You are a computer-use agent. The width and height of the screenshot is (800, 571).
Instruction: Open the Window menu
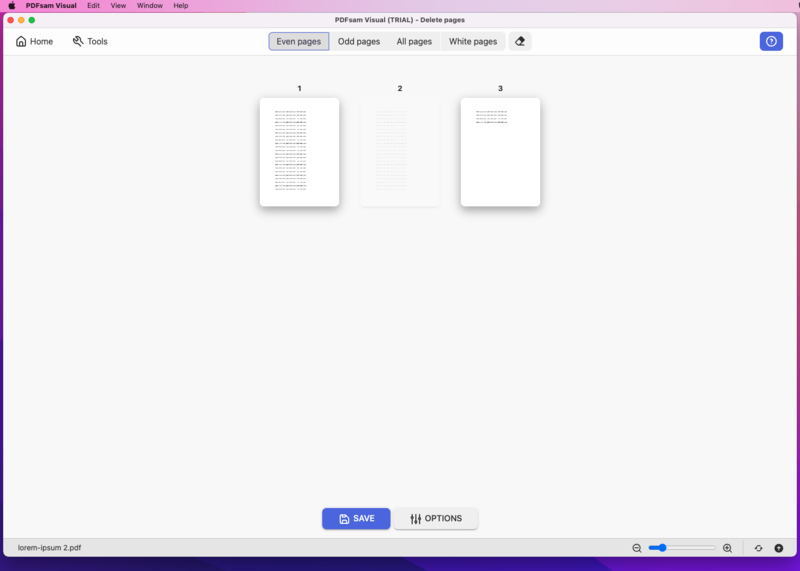[149, 6]
